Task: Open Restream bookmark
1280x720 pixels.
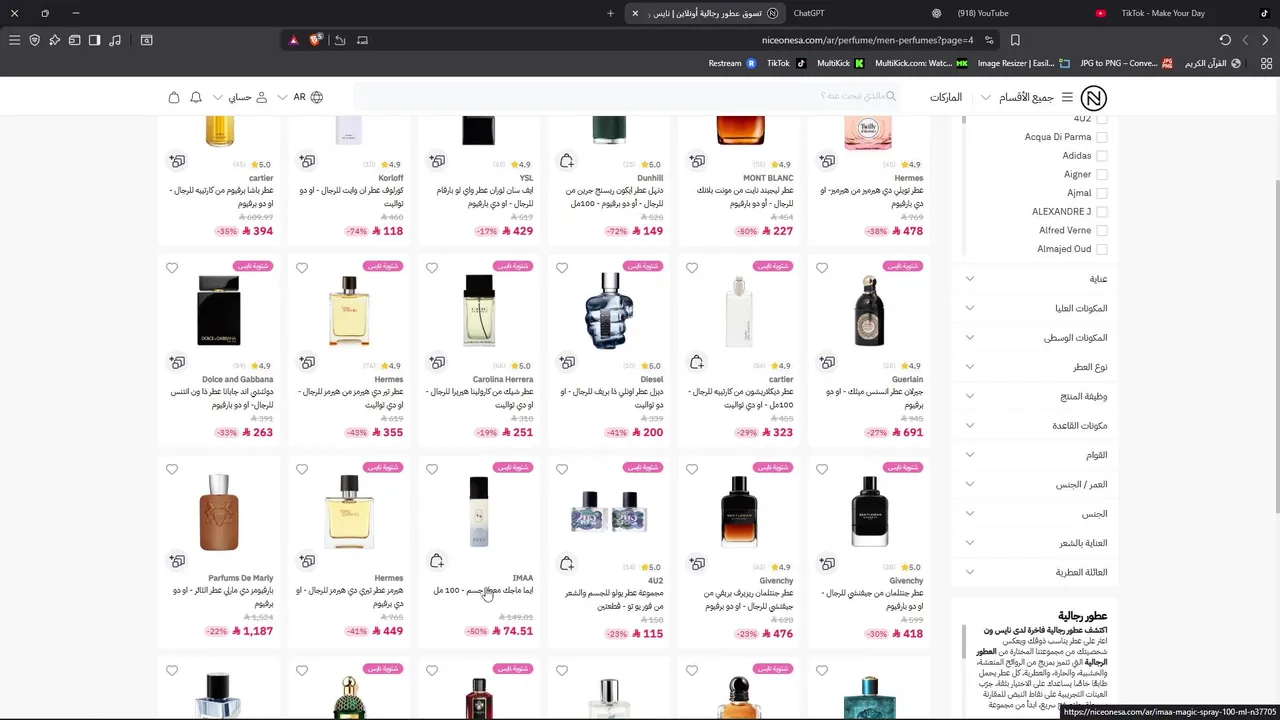Action: coord(732,63)
